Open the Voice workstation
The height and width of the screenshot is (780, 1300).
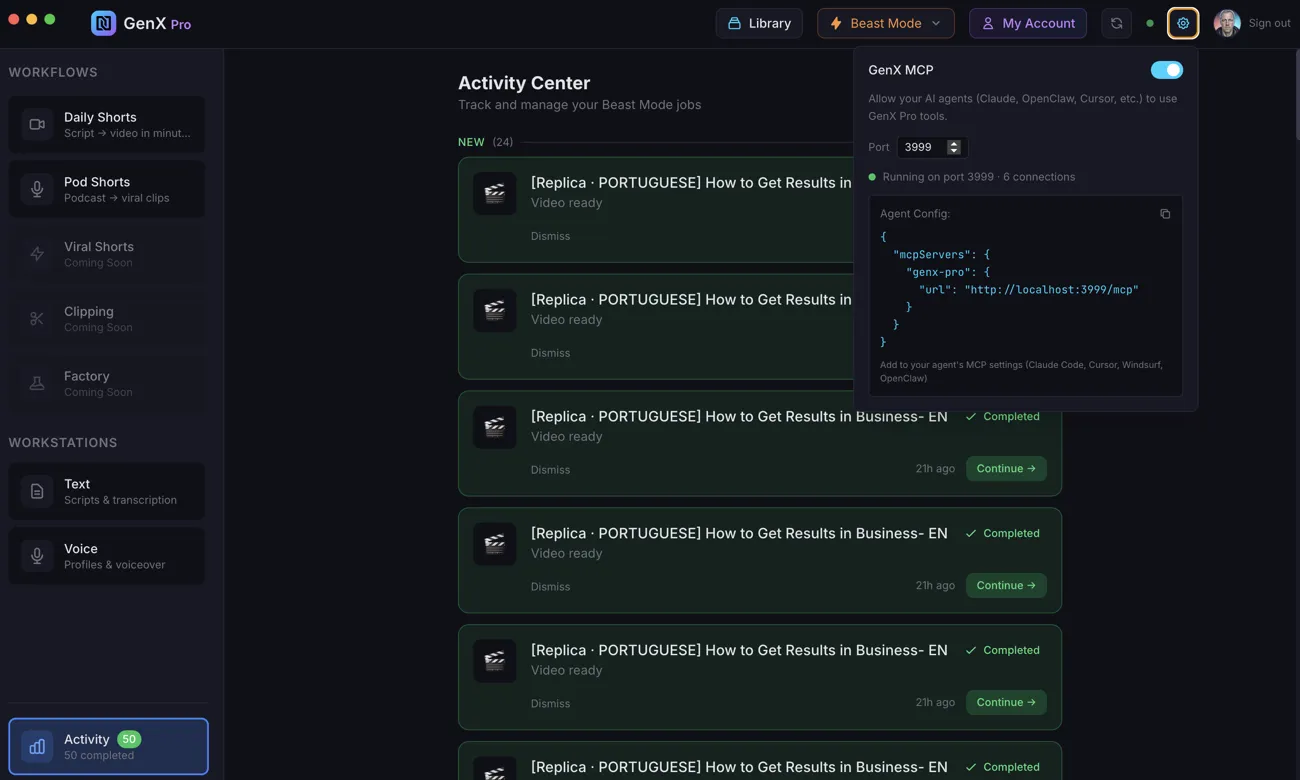[107, 556]
